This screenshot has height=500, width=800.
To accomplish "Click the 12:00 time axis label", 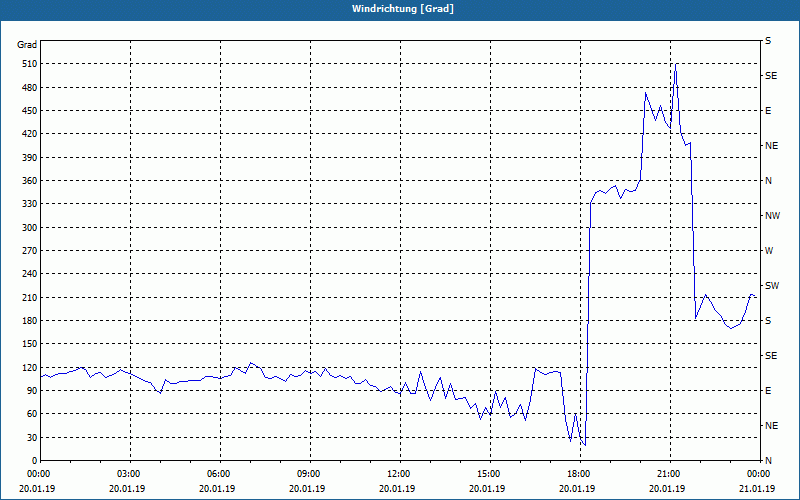I will pyautogui.click(x=400, y=474).
